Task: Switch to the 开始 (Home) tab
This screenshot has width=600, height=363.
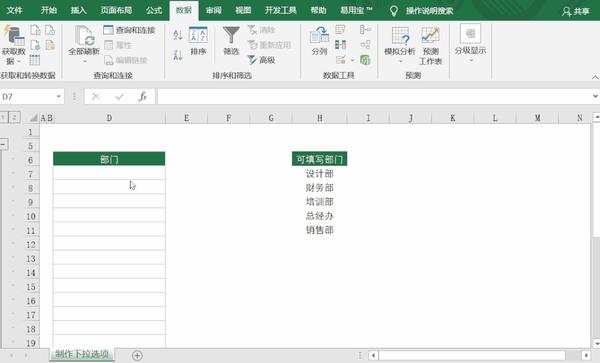Action: (49, 10)
